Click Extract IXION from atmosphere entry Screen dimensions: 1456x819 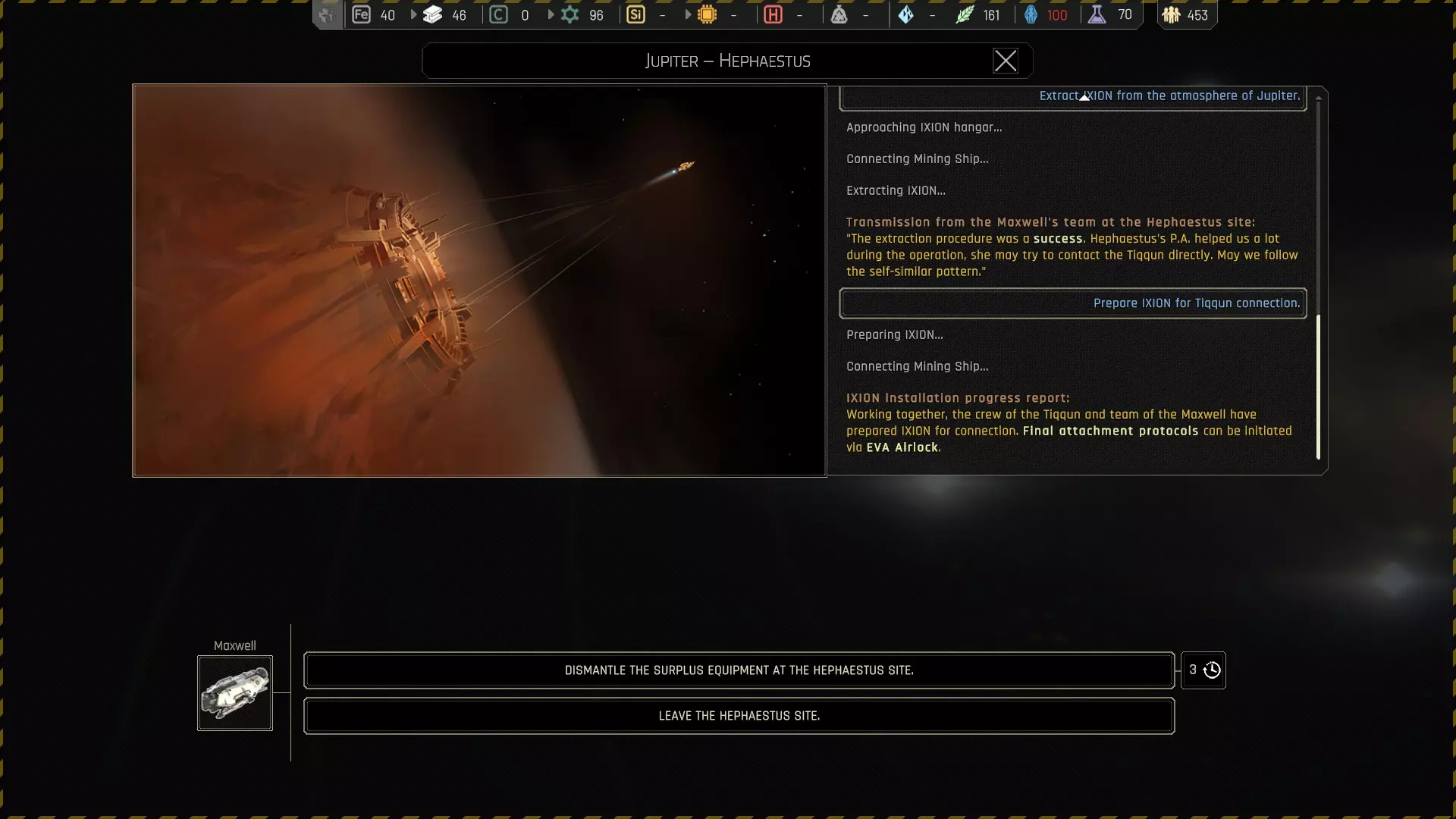coord(1072,97)
